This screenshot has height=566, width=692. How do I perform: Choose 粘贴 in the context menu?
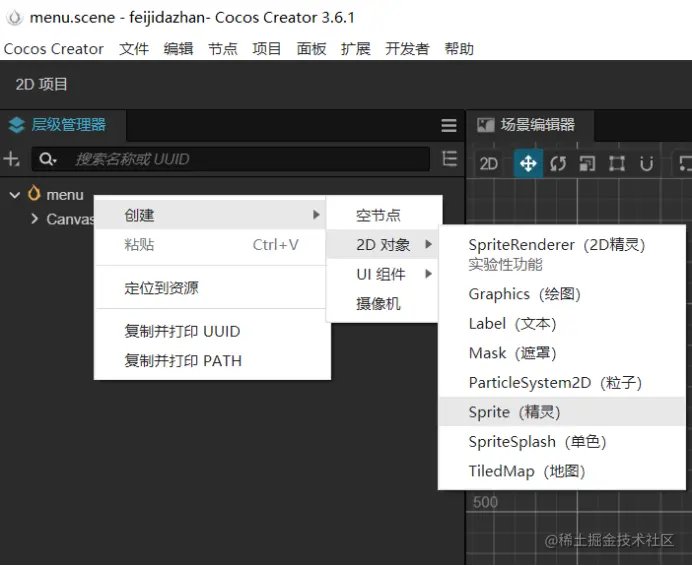click(x=210, y=245)
